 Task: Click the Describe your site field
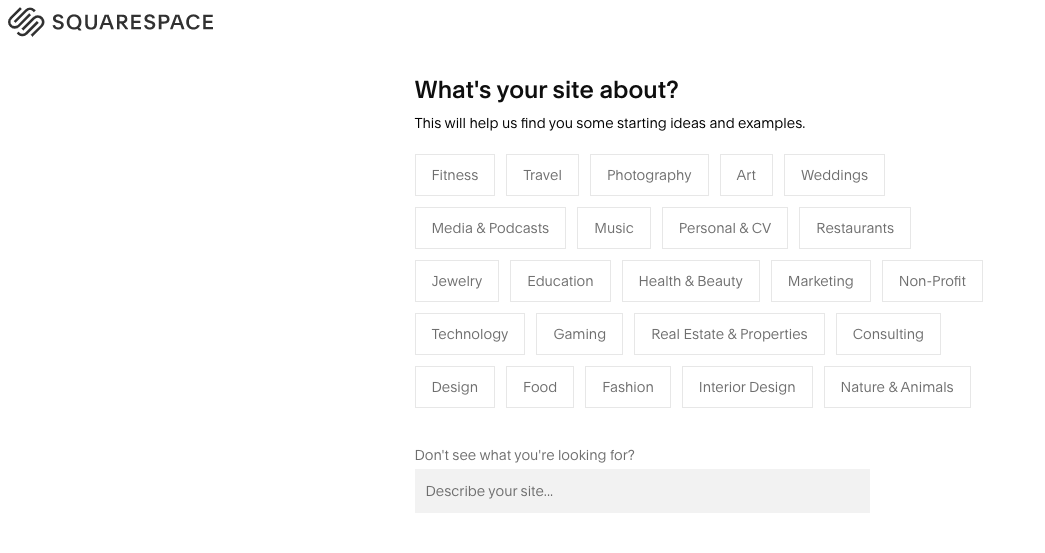[x=642, y=491]
